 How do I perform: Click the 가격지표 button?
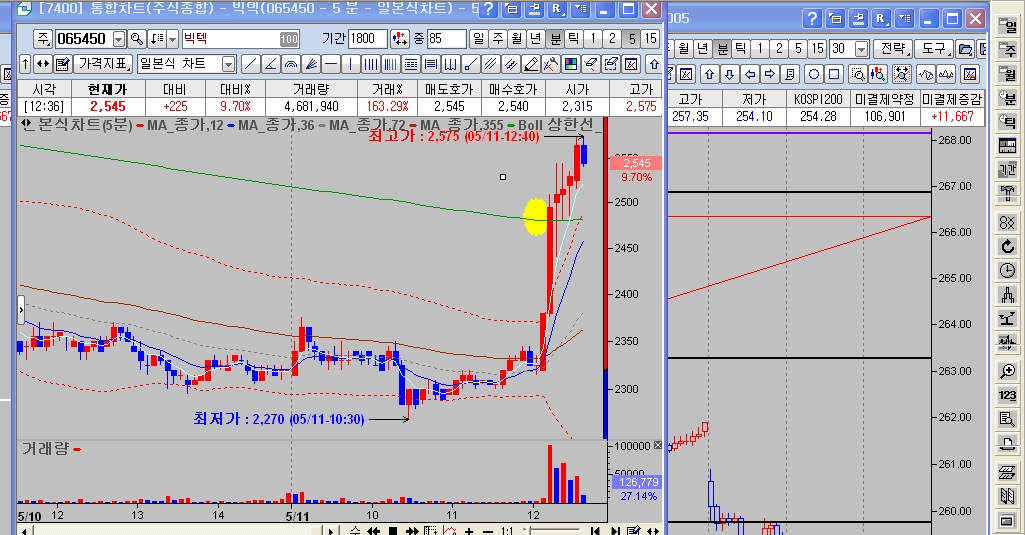point(104,64)
